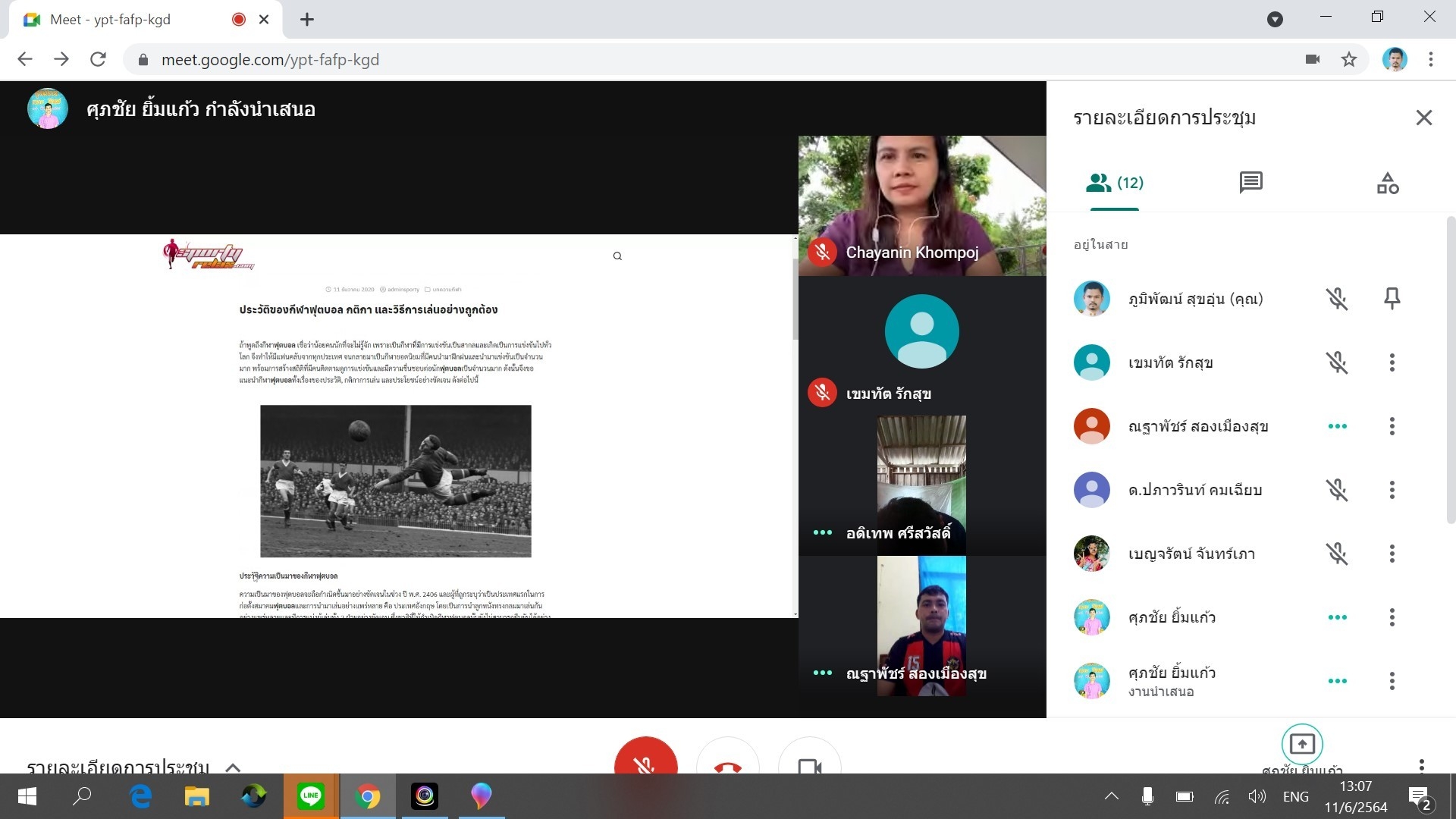Open the activities shapes tab
This screenshot has height=819, width=1456.
click(1387, 183)
